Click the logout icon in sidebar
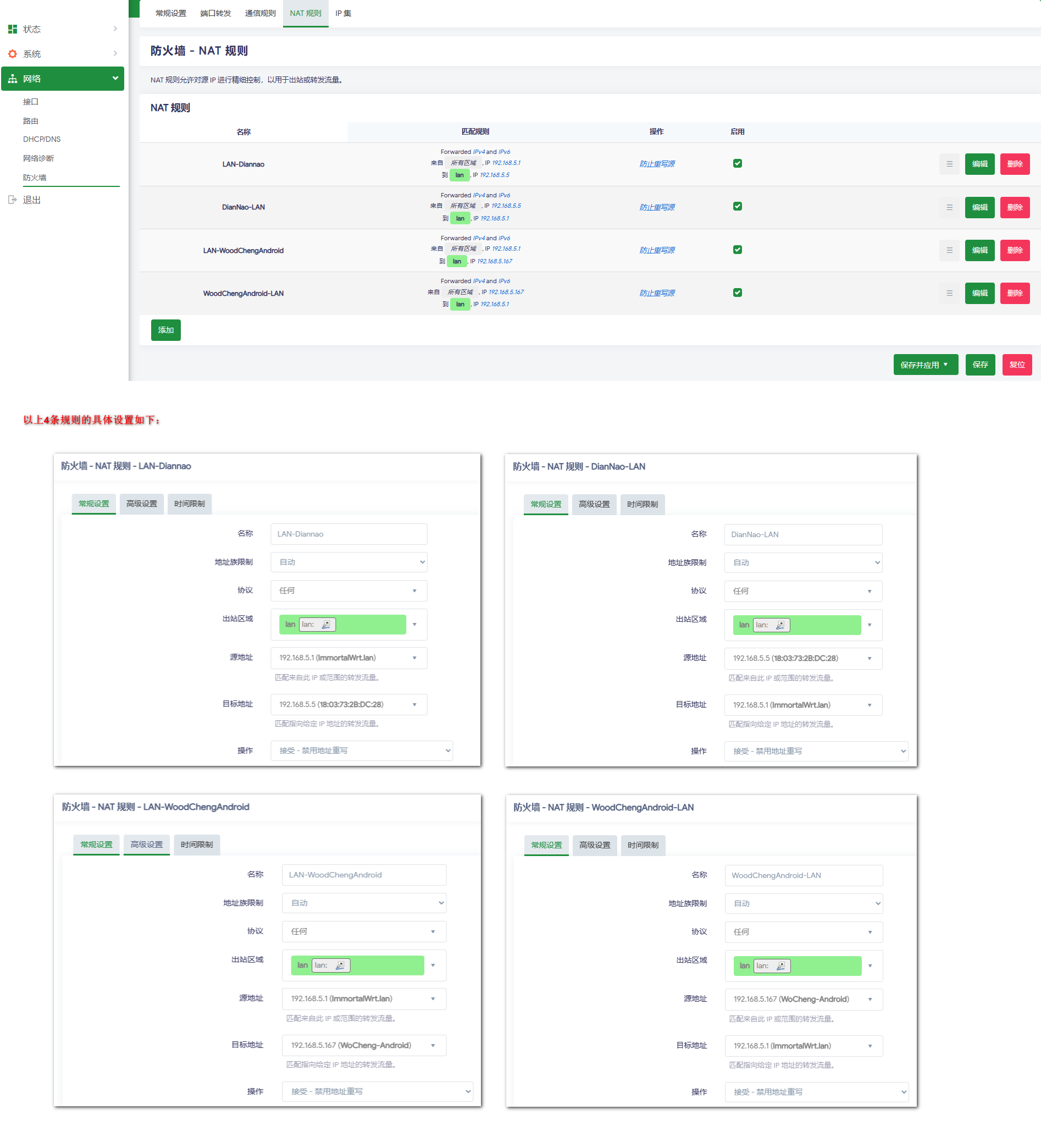The height and width of the screenshot is (1148, 1041). click(x=13, y=200)
